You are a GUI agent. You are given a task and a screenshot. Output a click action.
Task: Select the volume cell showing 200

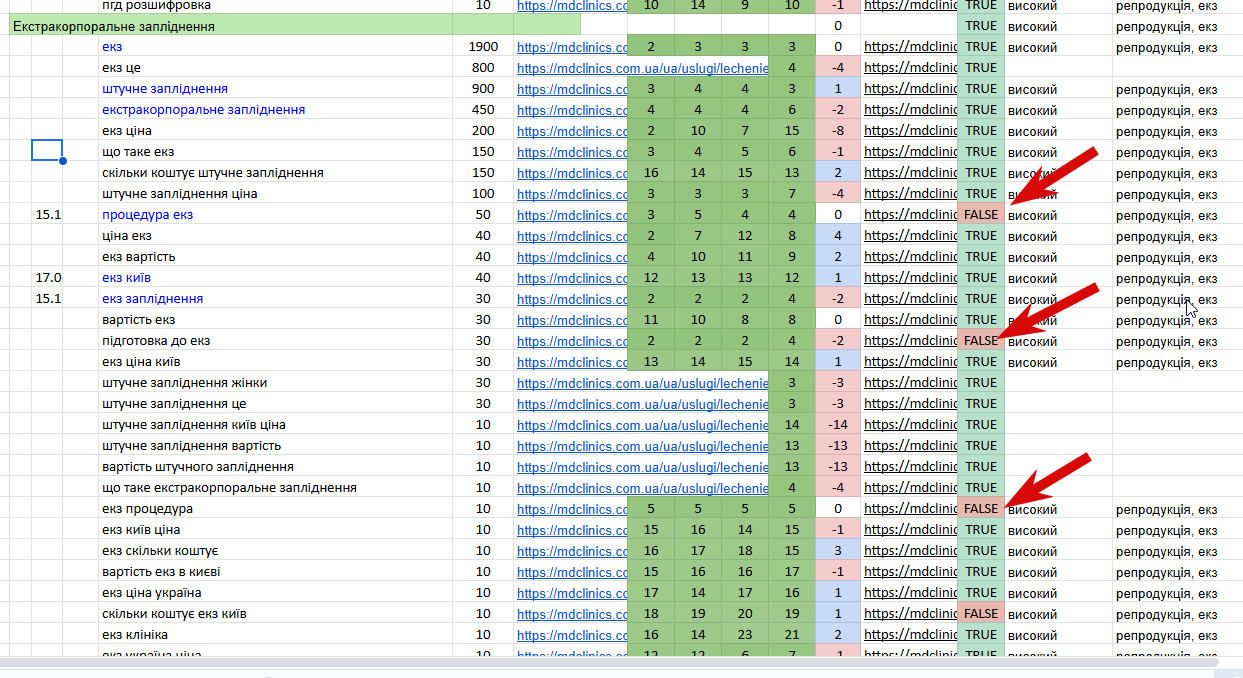(483, 131)
